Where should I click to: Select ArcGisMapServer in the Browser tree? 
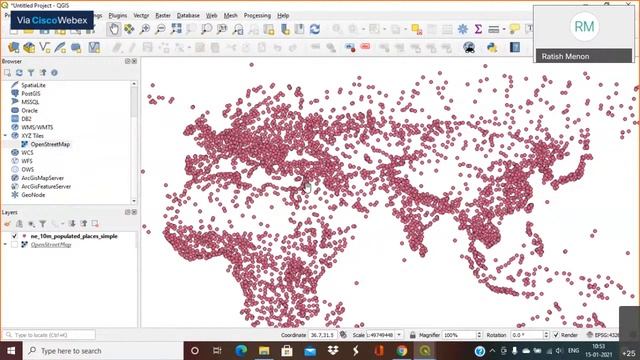[42, 178]
